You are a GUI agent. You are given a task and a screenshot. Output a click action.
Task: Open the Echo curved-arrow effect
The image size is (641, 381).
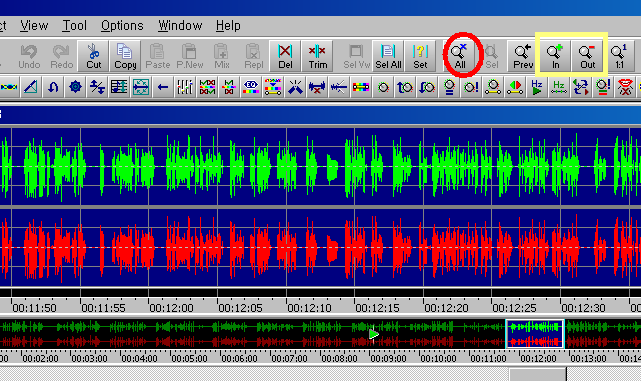53,87
